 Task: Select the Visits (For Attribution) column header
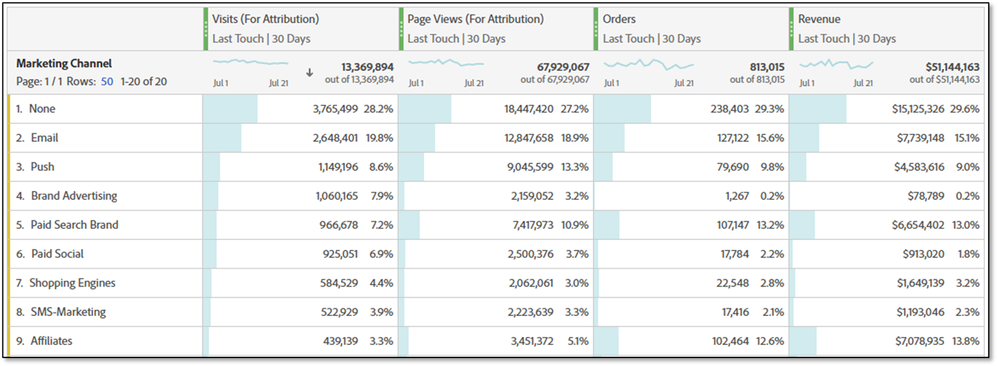[x=265, y=19]
